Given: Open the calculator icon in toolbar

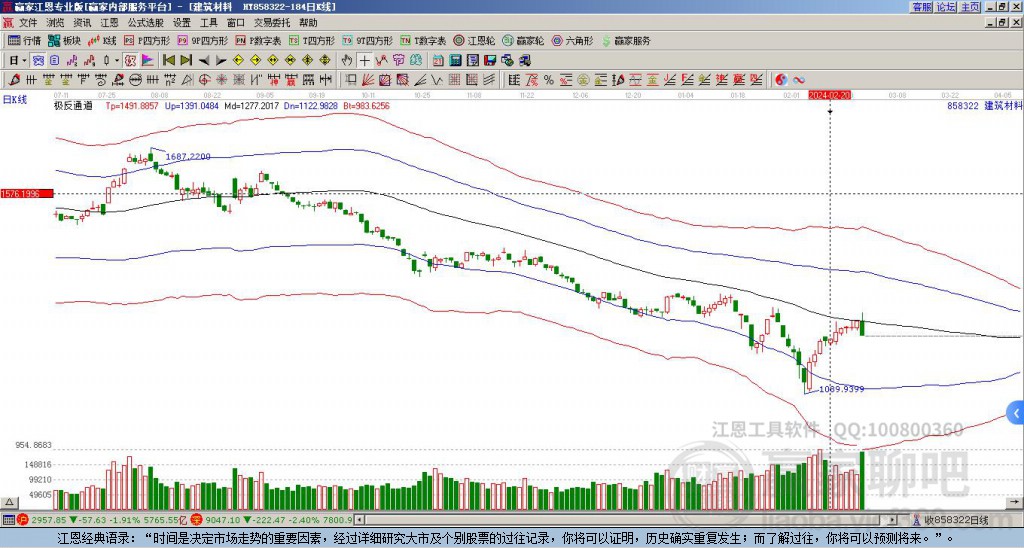Looking at the screenshot, I should tap(456, 60).
